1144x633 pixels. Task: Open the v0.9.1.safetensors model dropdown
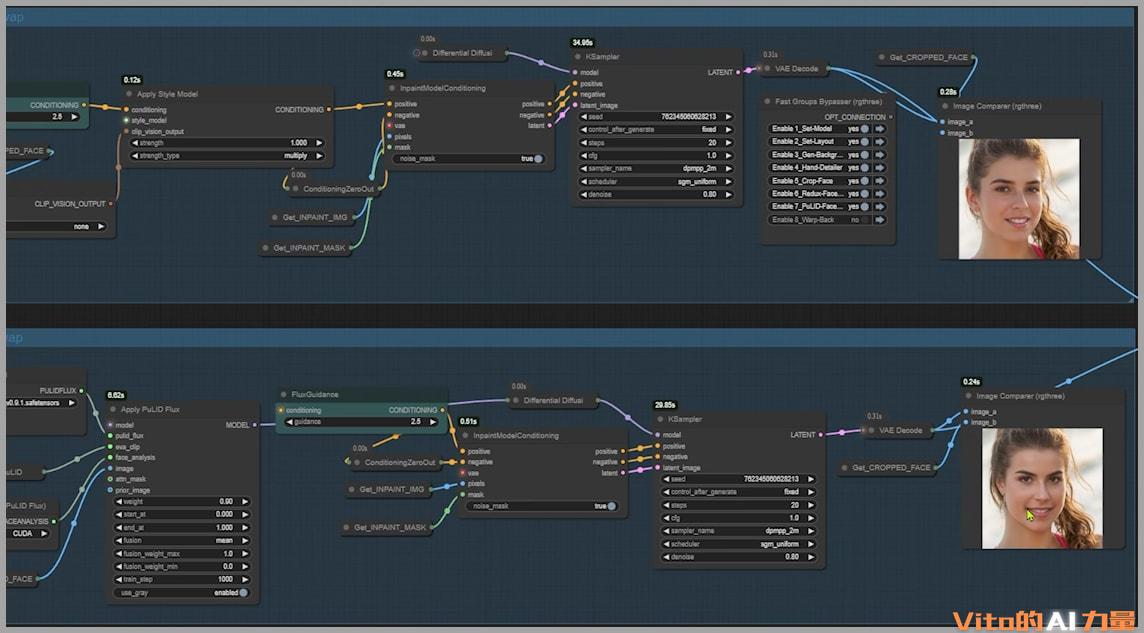pos(41,403)
